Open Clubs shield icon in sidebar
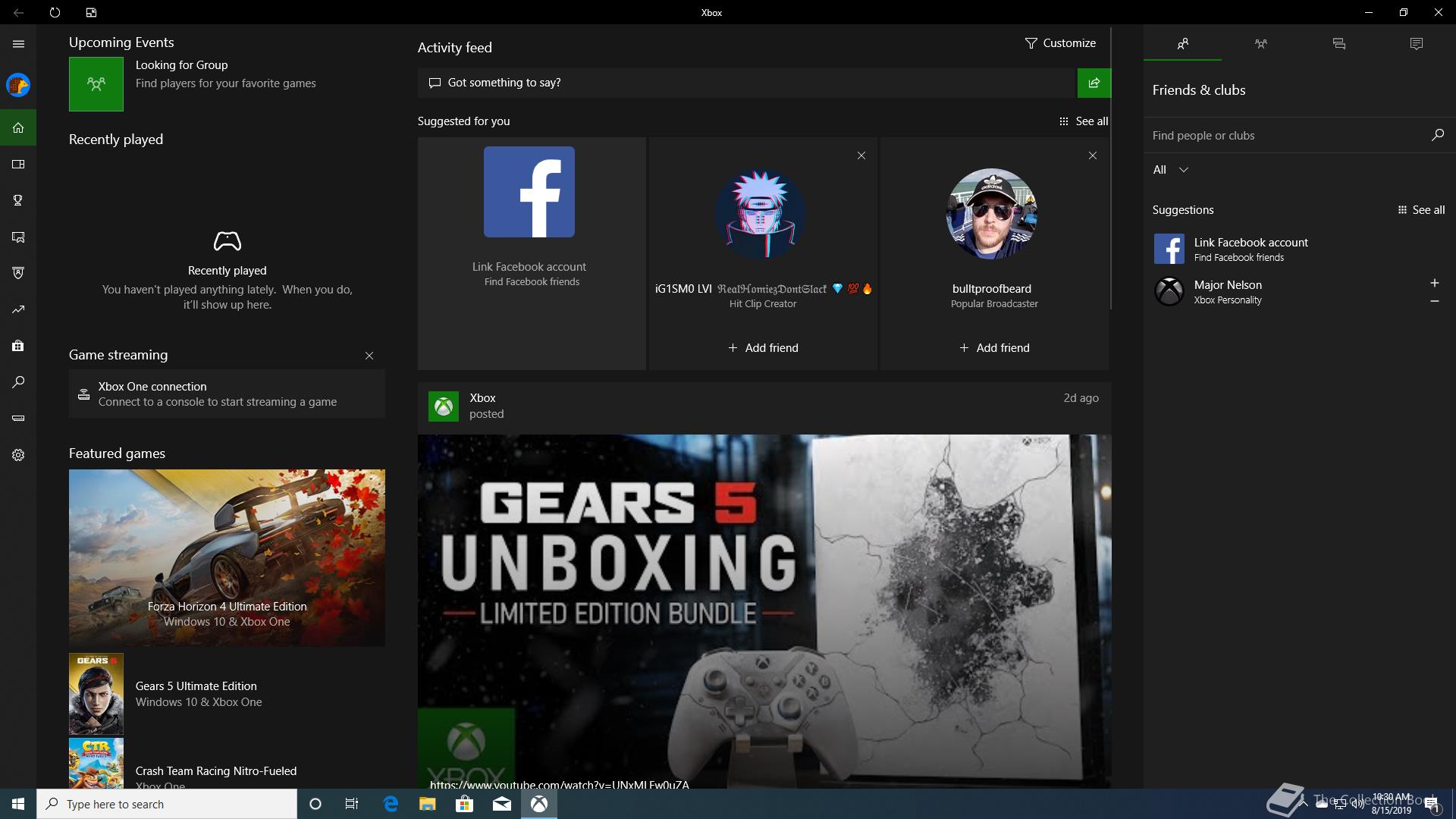Screen dimensions: 1456x819 coord(18,273)
